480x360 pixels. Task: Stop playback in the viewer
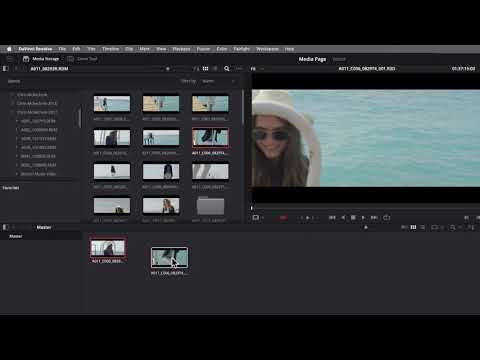(353, 218)
